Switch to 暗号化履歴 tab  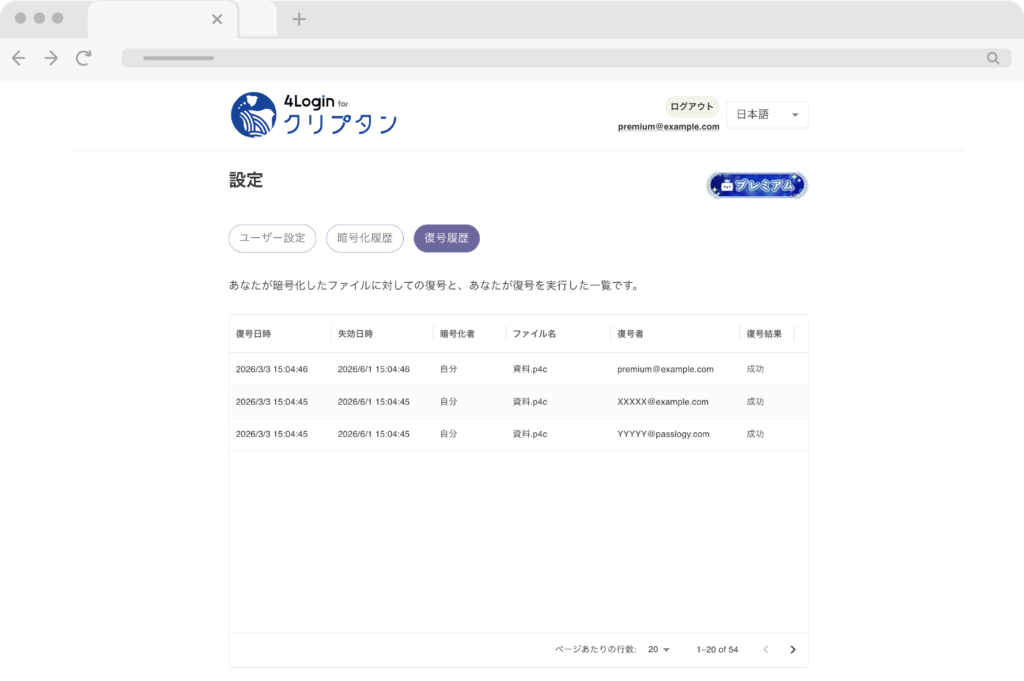(x=365, y=238)
